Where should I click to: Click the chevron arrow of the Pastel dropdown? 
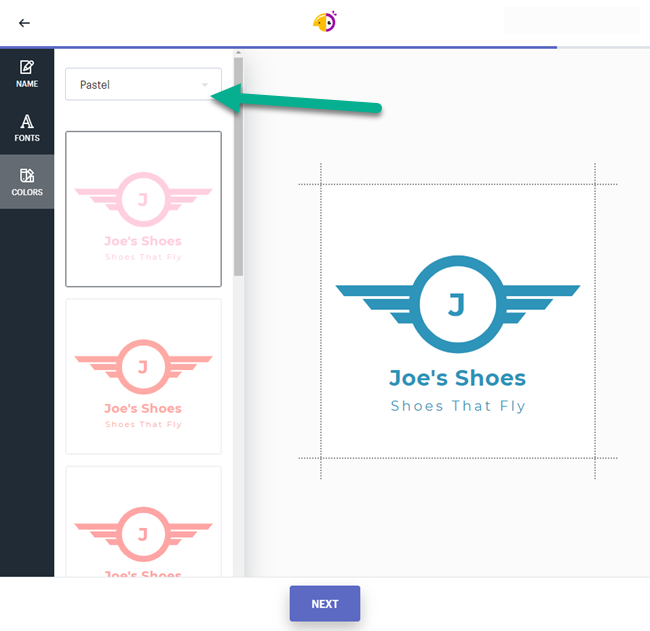(x=205, y=85)
